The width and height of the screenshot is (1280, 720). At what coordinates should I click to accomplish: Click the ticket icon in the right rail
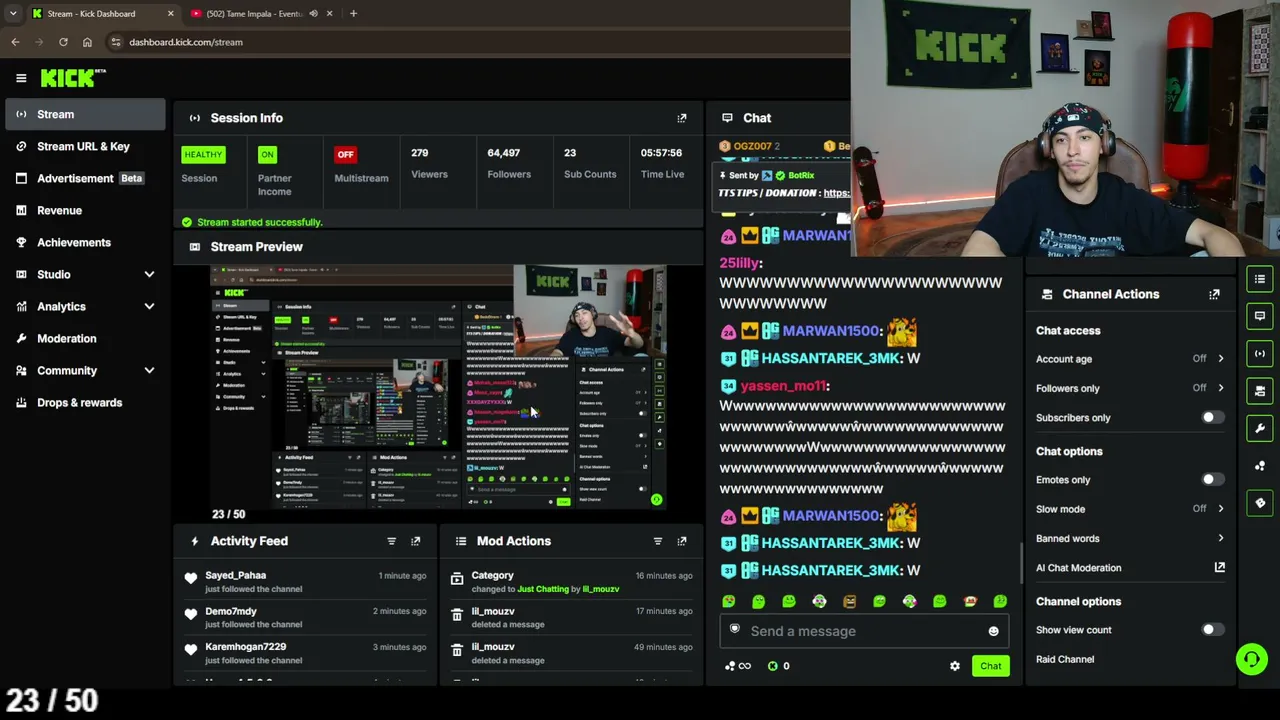[x=1260, y=503]
